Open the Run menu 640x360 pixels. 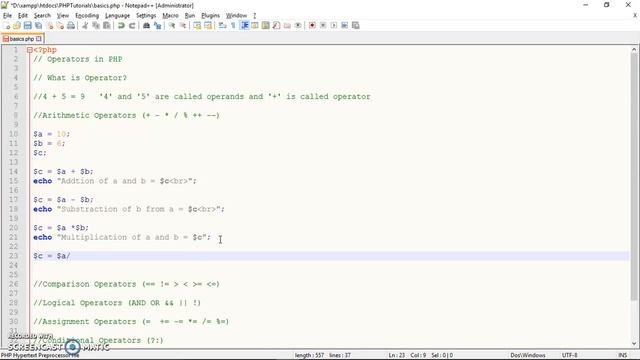coord(190,16)
